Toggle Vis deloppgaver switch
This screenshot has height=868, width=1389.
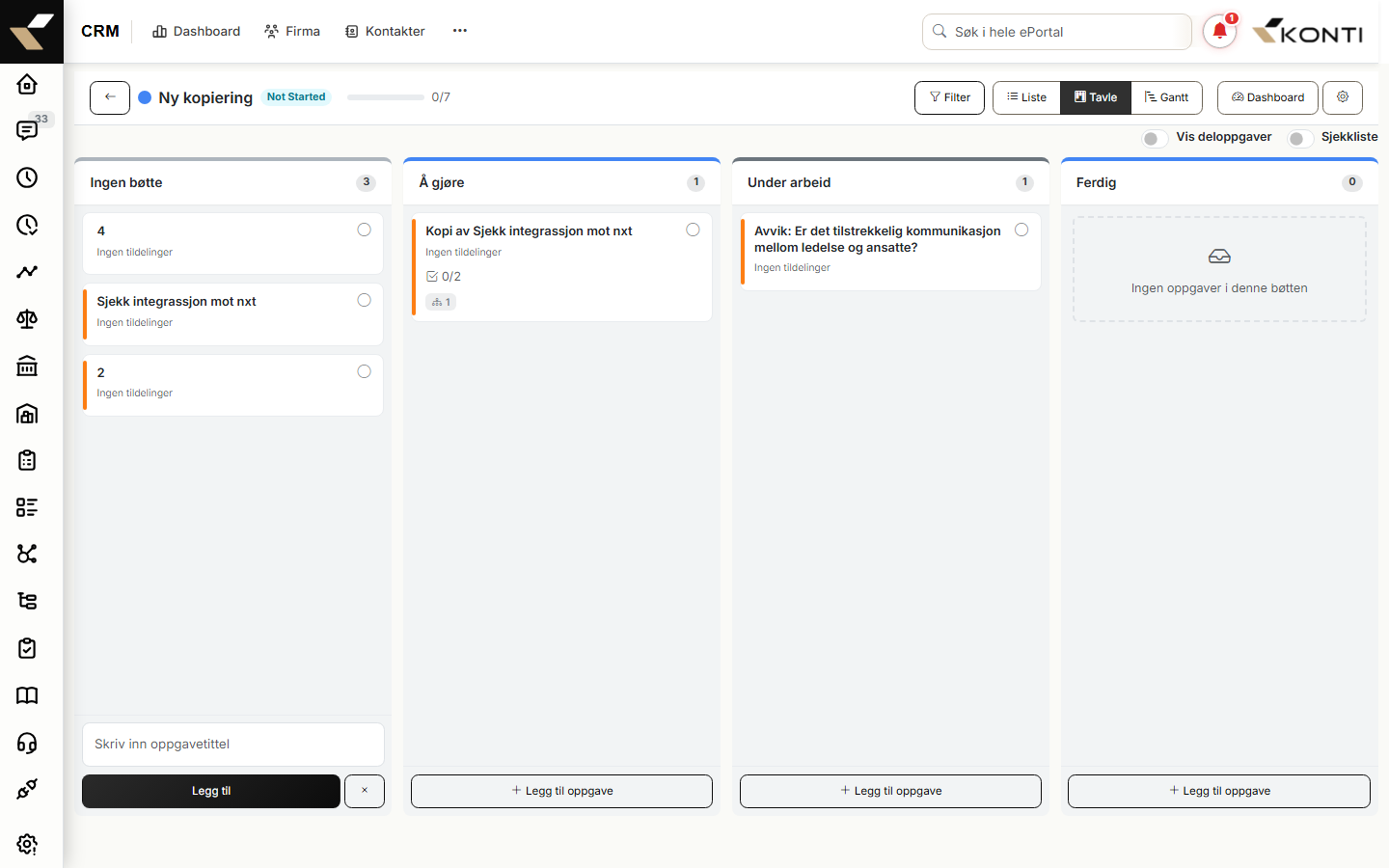pyautogui.click(x=1155, y=139)
